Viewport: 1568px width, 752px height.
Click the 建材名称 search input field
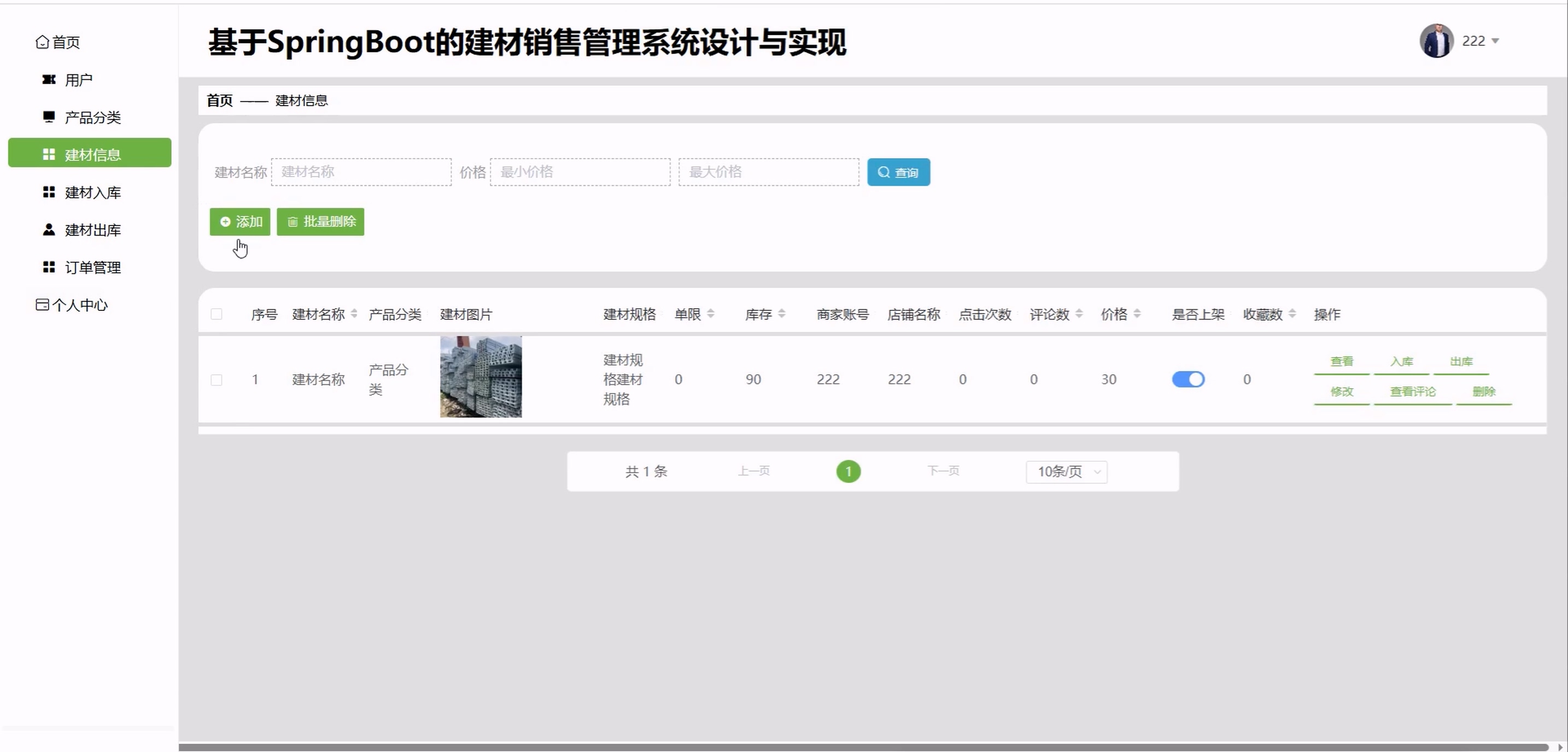(361, 172)
